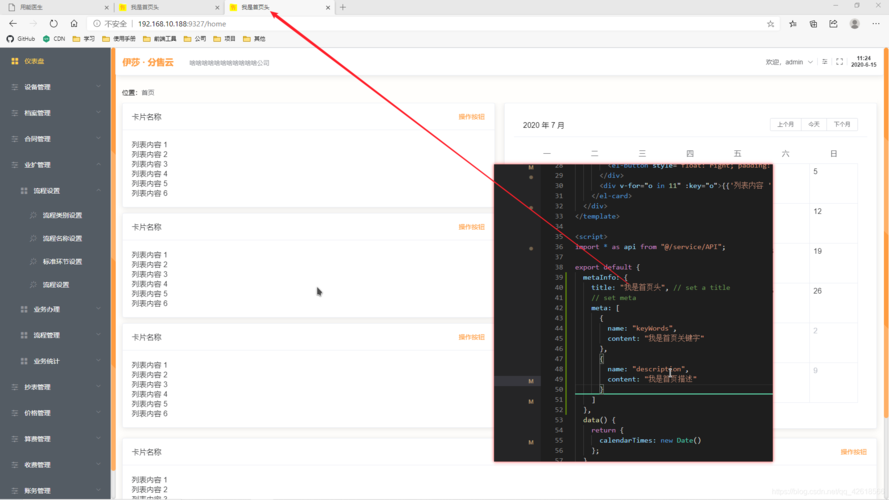Switch to the 用能医生 browser tab
The width and height of the screenshot is (889, 500).
(x=57, y=7)
